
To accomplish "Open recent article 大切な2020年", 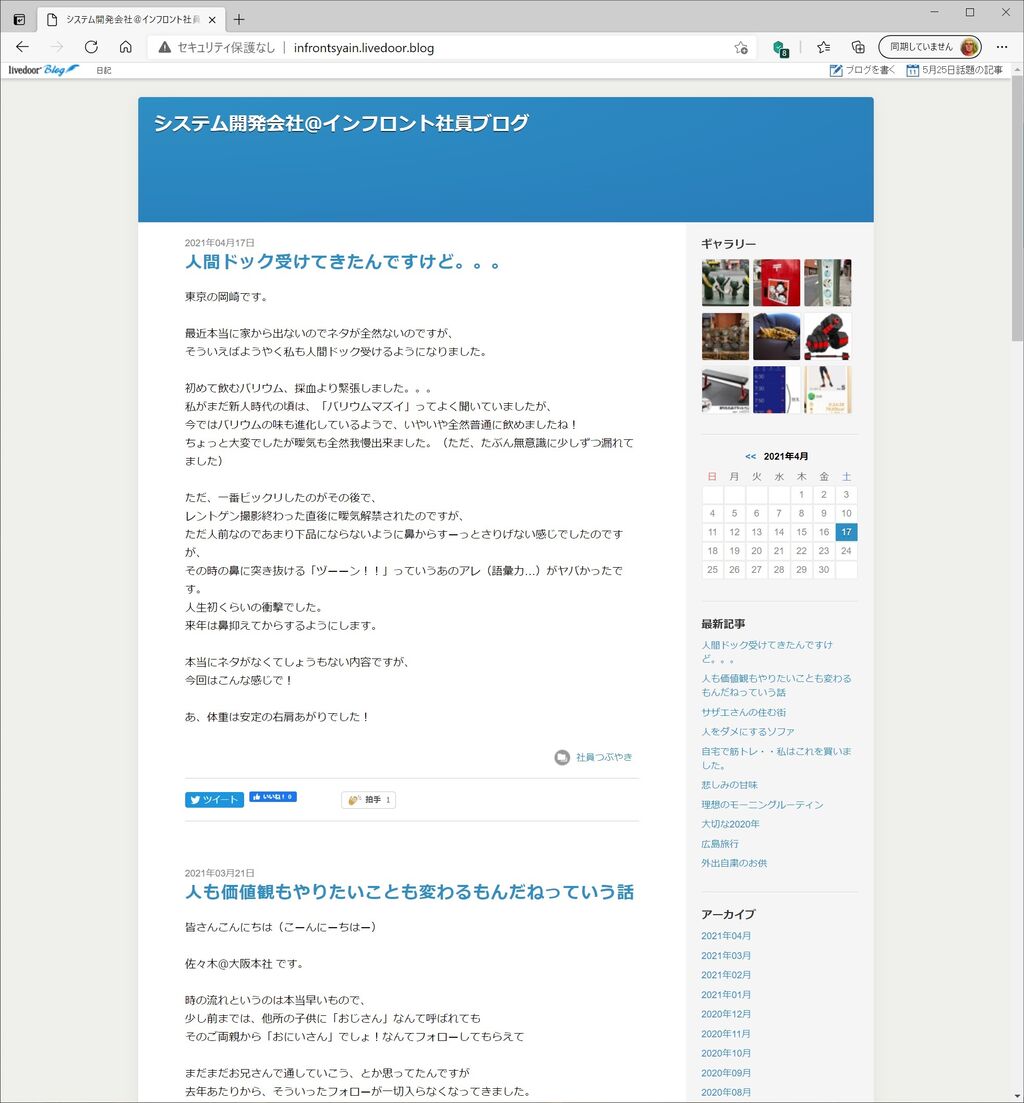I will tap(730, 824).
